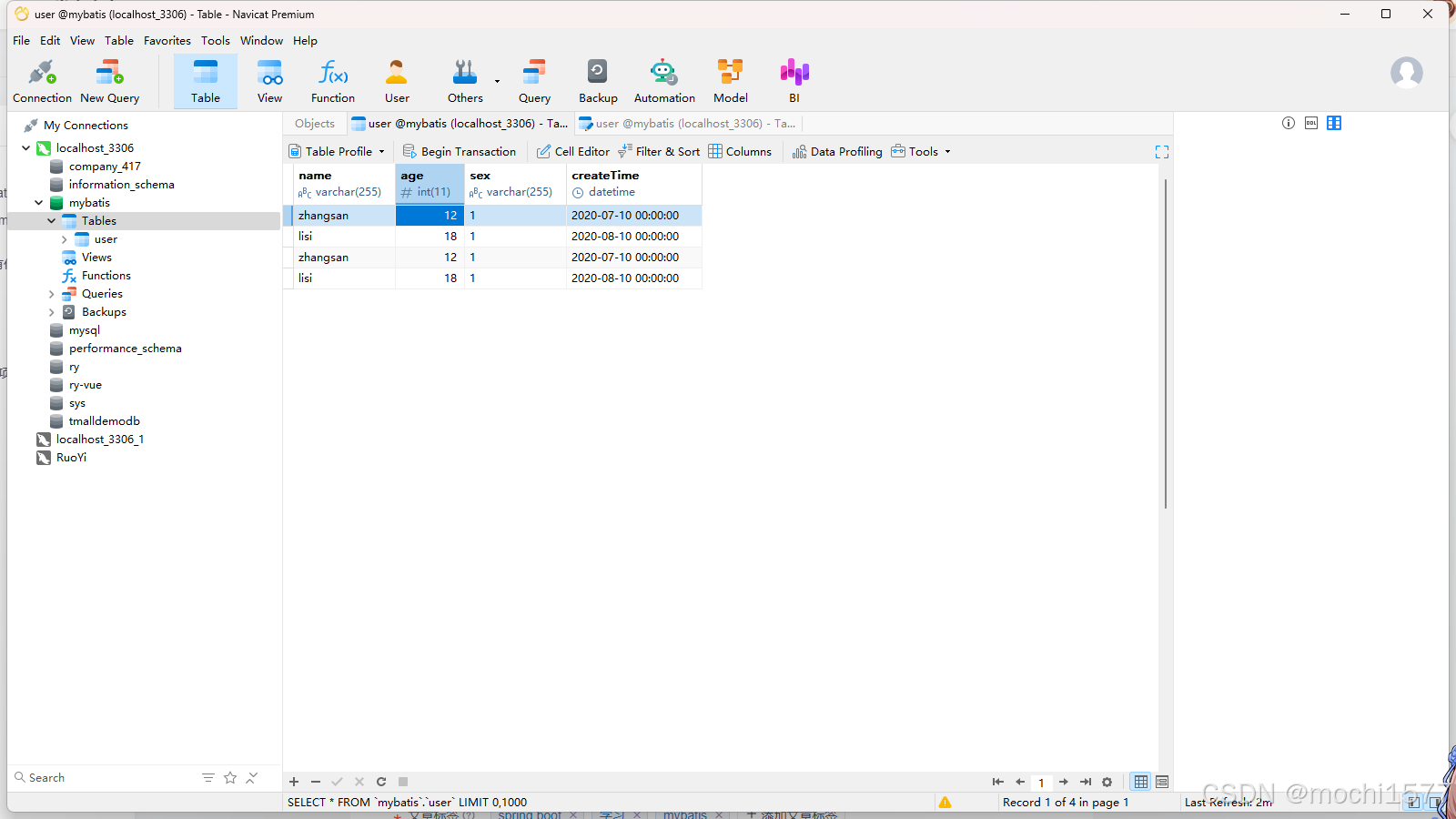
Task: Open the New Query tool
Action: point(108,80)
